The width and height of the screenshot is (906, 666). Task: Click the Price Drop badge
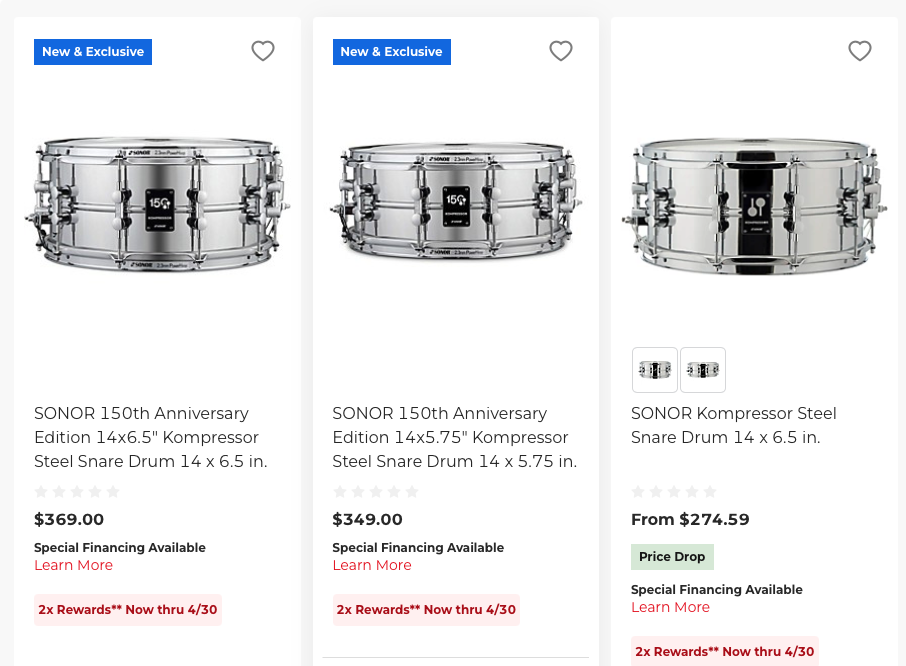[x=672, y=557]
